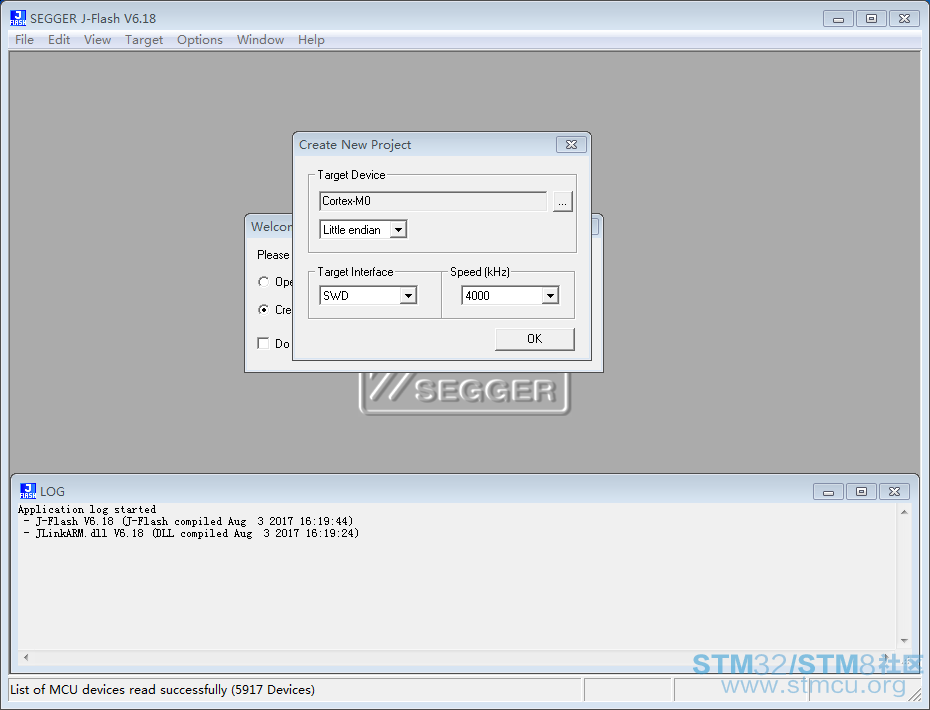Click the LOG scrollbar up arrow
This screenshot has width=930, height=710.
[x=904, y=512]
